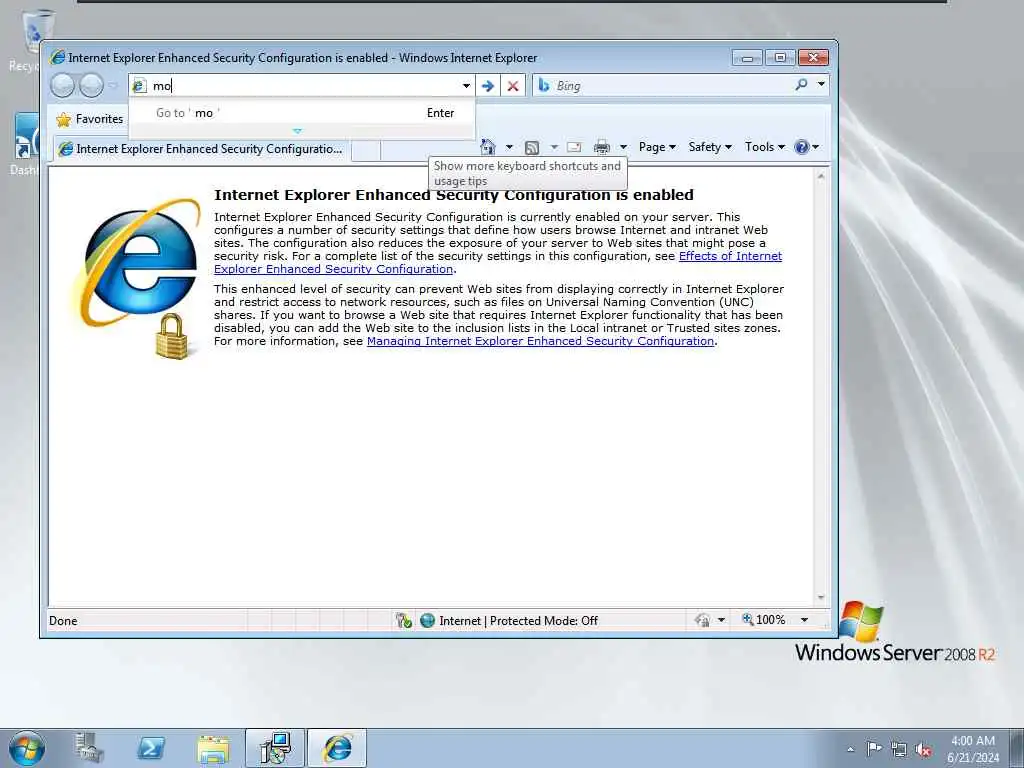Click the blue Go arrow button

488,86
